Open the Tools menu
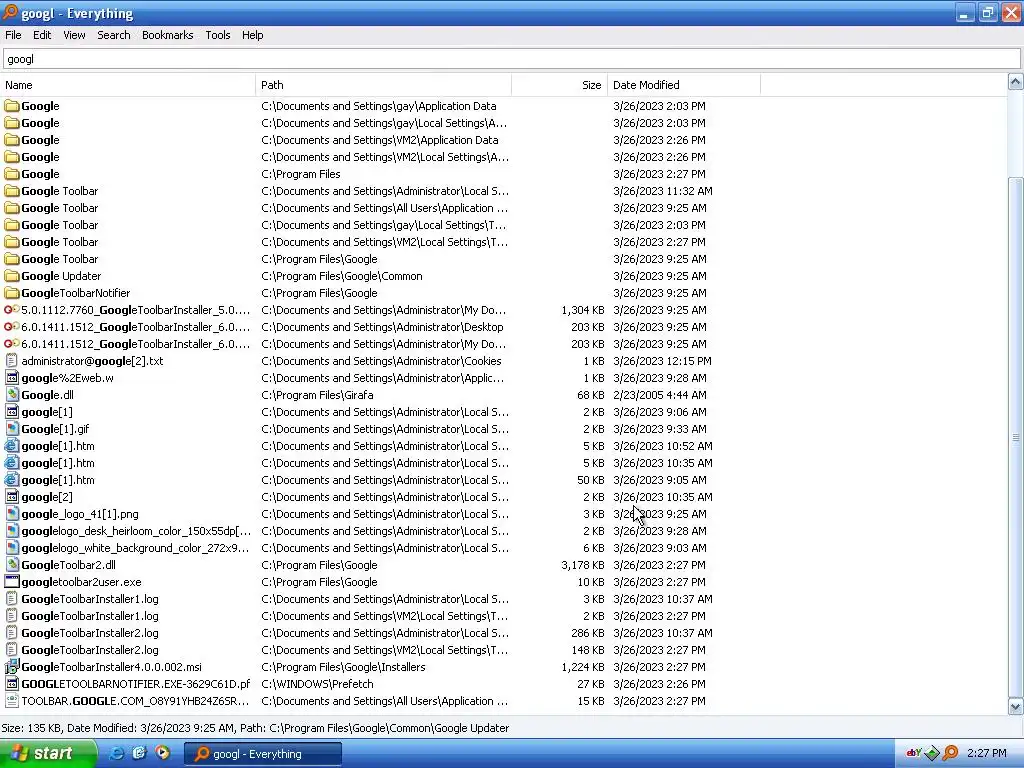Screen dimensions: 1024x768 pyautogui.click(x=217, y=35)
